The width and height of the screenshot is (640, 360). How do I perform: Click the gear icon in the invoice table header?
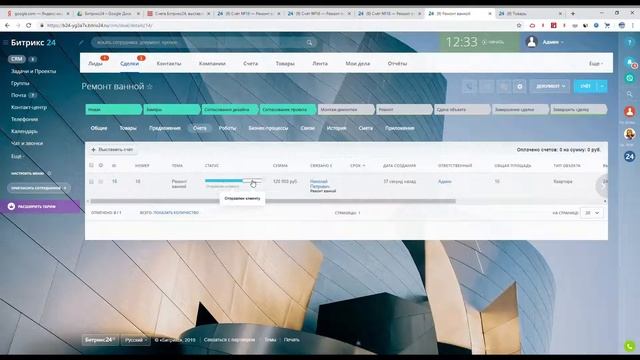click(101, 165)
